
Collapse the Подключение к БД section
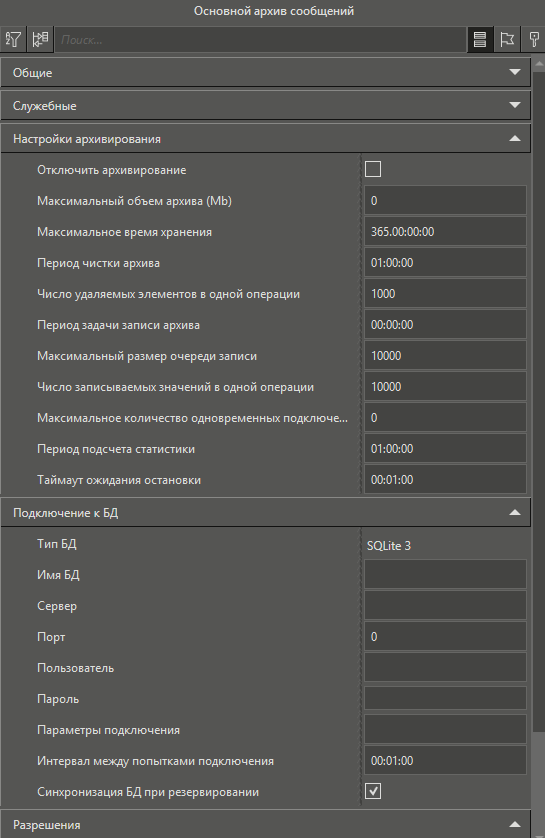coord(515,513)
